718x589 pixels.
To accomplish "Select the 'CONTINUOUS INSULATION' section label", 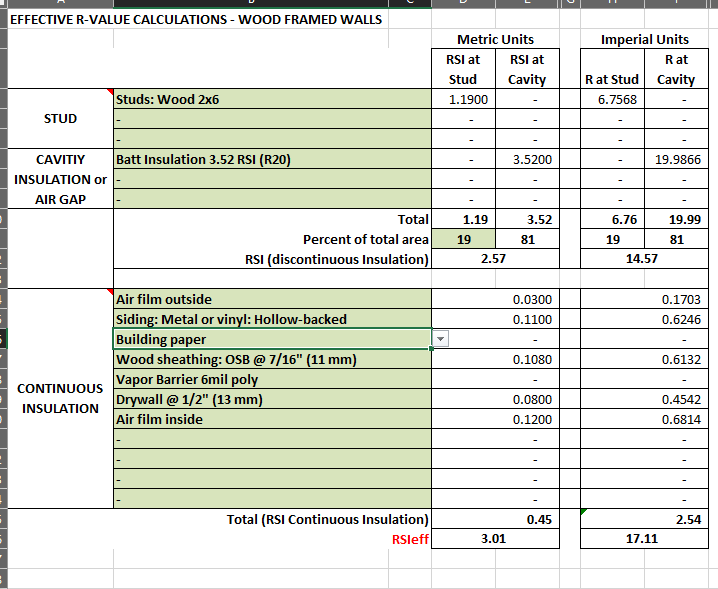I will click(60, 398).
